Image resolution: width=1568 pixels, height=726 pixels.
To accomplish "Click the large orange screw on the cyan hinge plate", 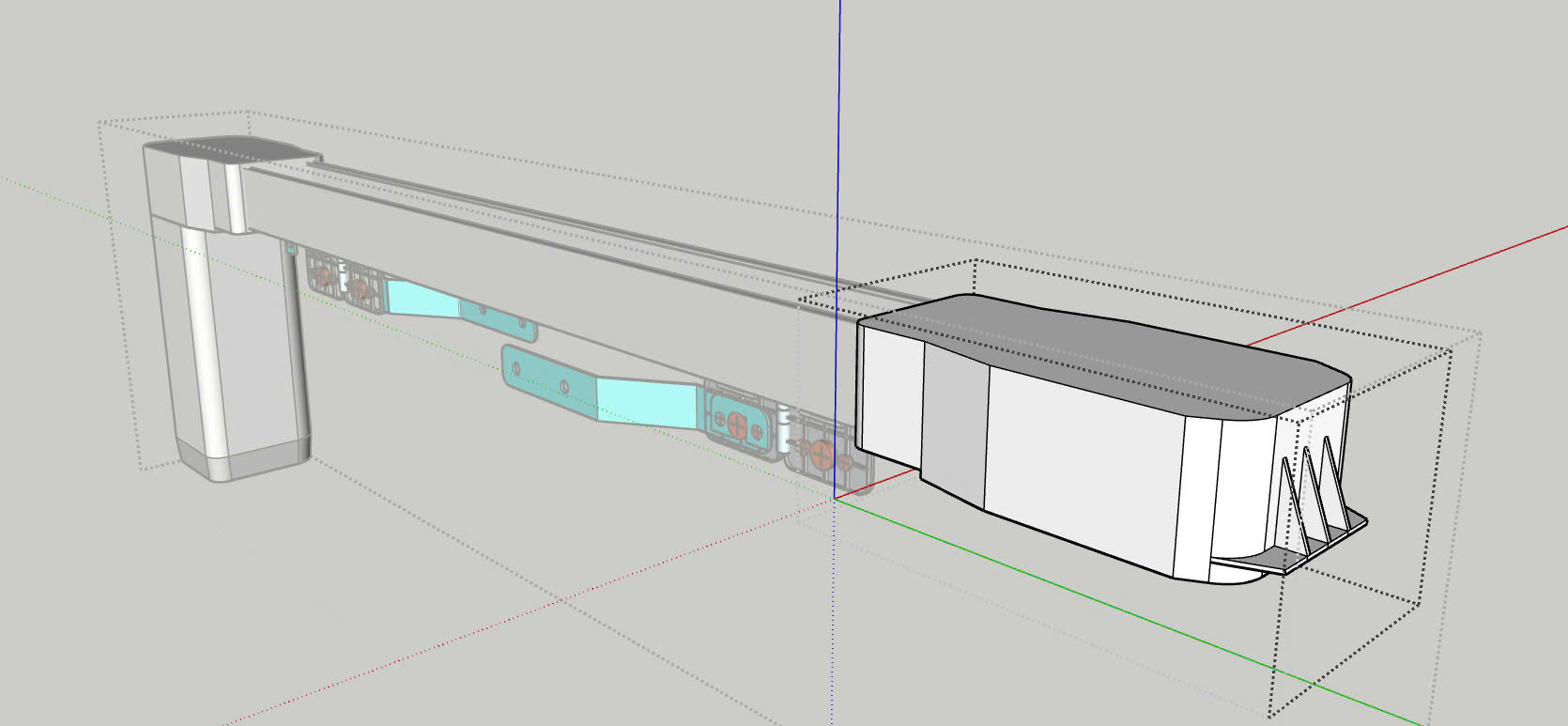I will click(735, 423).
